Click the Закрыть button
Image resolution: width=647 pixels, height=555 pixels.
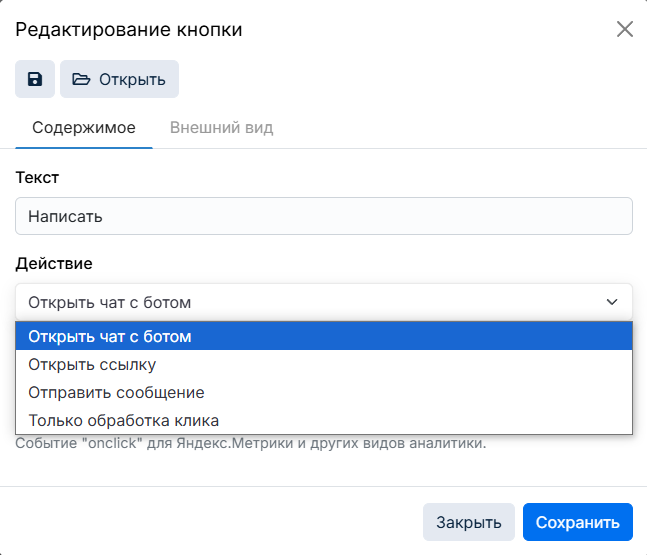point(469,522)
